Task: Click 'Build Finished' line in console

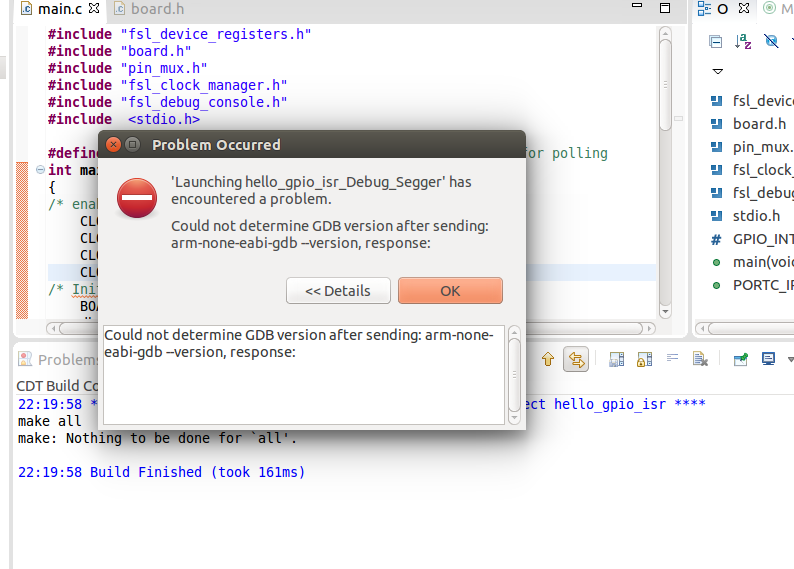Action: 162,472
